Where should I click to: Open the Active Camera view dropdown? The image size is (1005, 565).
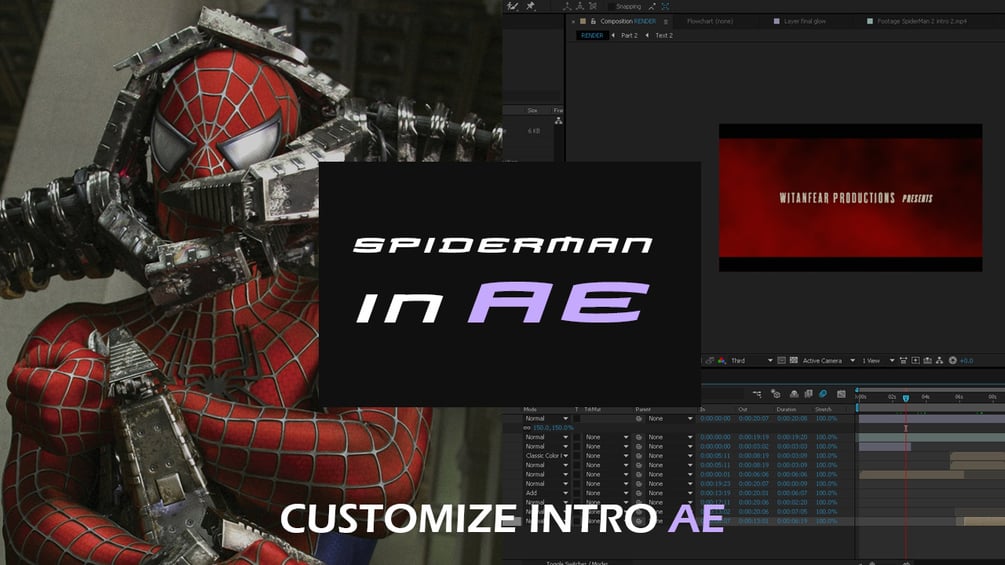(x=829, y=361)
